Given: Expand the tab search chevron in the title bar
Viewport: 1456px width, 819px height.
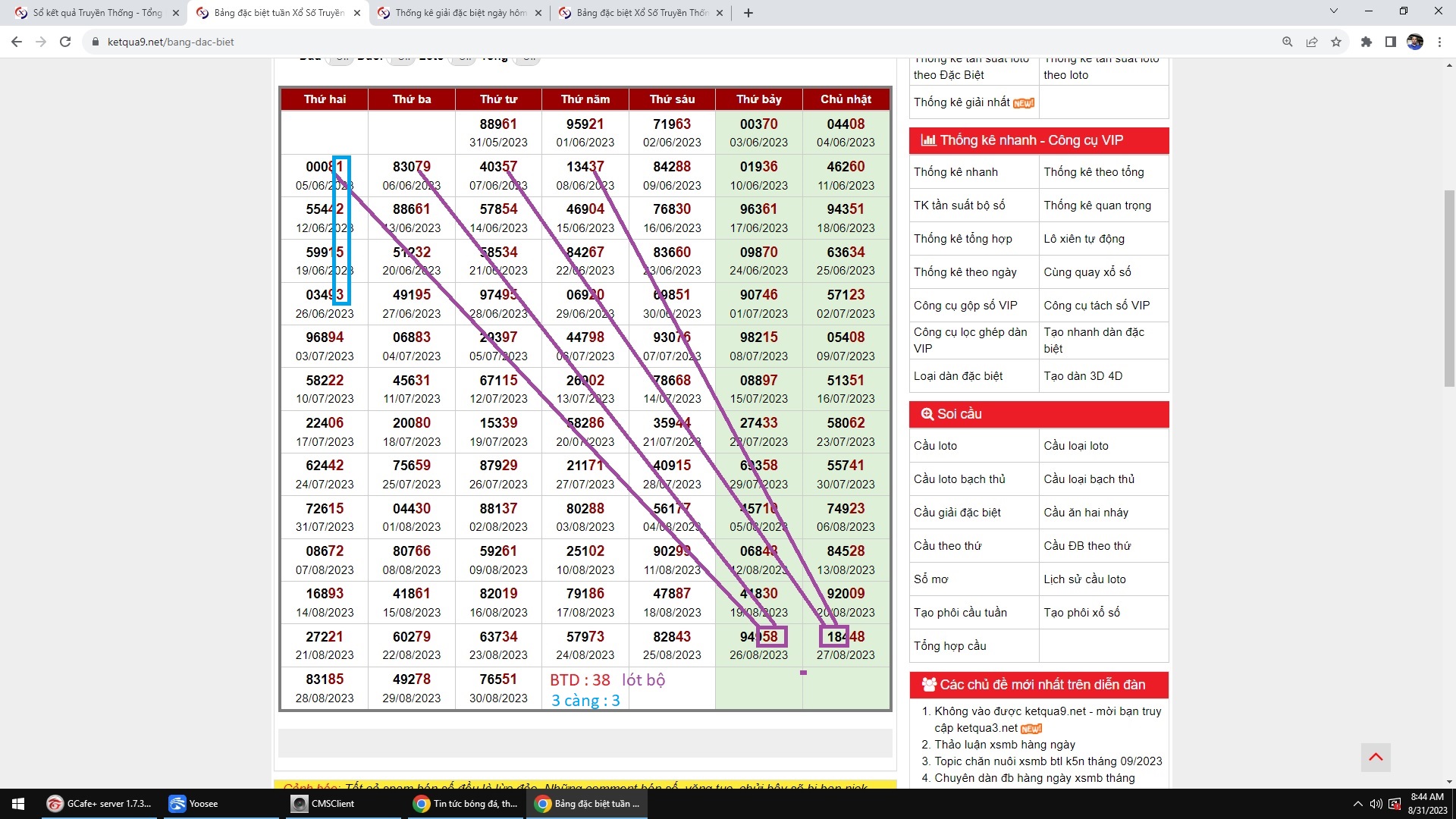Looking at the screenshot, I should click(x=1333, y=11).
